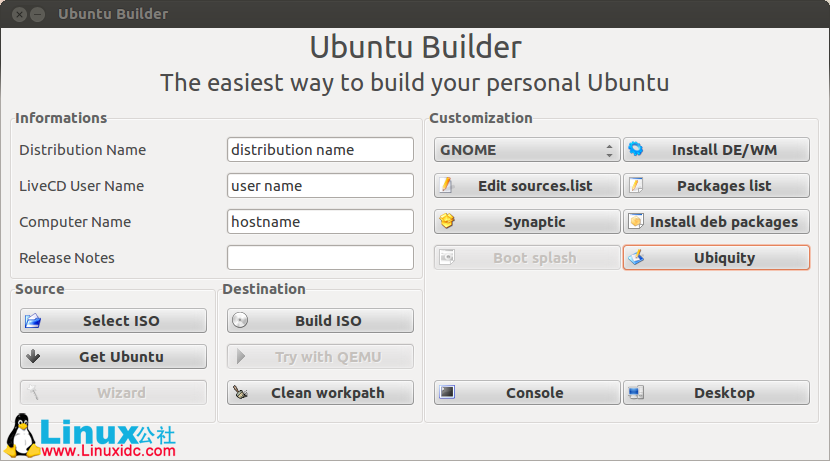The height and width of the screenshot is (461, 830).
Task: Click the Install DE/WM button label
Action: coord(724,150)
